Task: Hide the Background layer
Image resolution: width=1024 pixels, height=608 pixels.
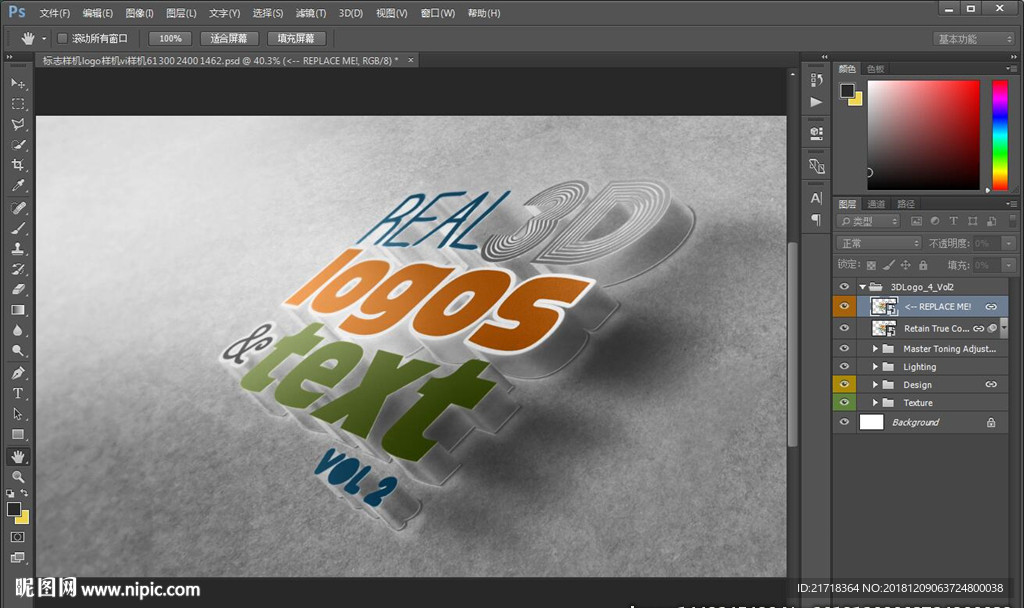Action: coord(844,422)
